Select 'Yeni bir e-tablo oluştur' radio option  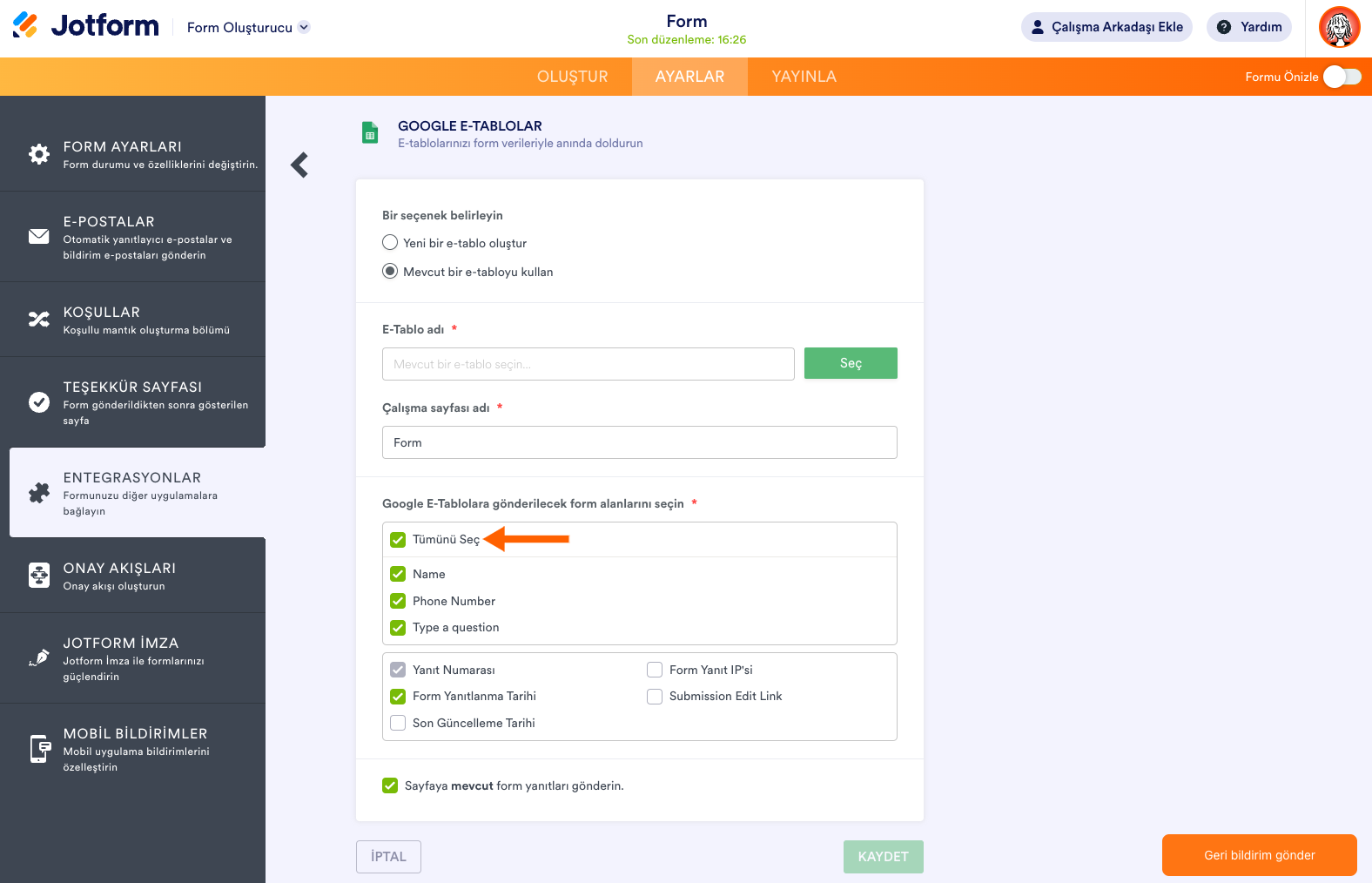point(390,243)
